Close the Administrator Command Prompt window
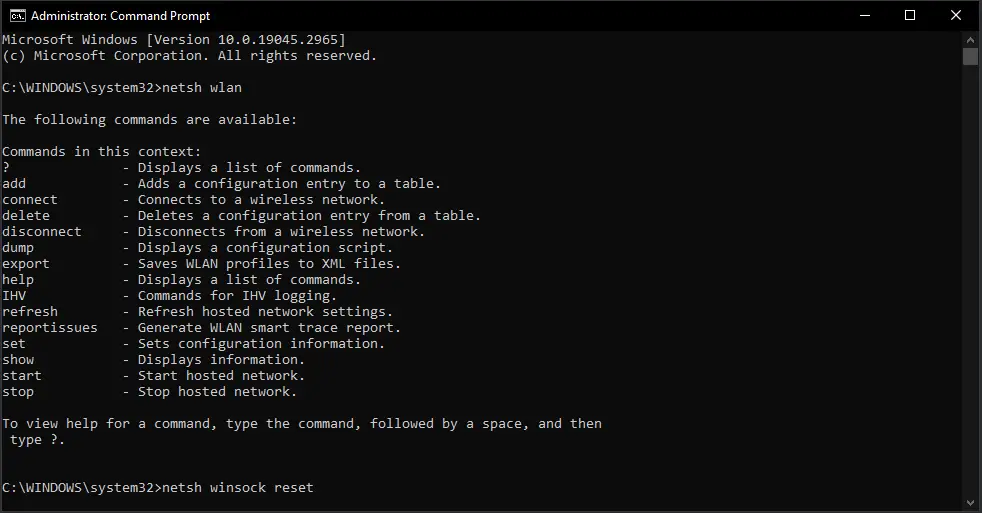982x513 pixels. tap(956, 16)
